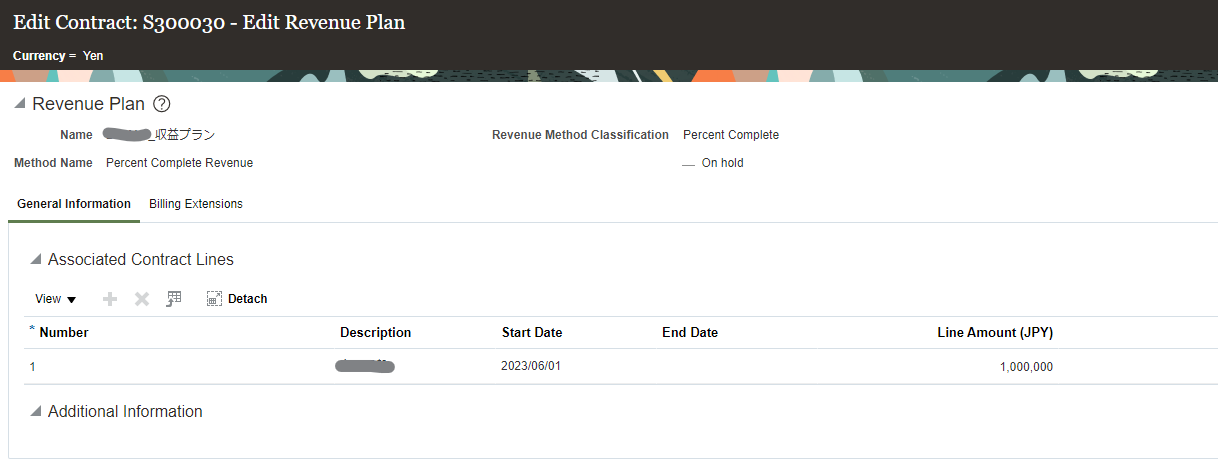Open the Revenue Plan help icon
1218x472 pixels.
(162, 104)
